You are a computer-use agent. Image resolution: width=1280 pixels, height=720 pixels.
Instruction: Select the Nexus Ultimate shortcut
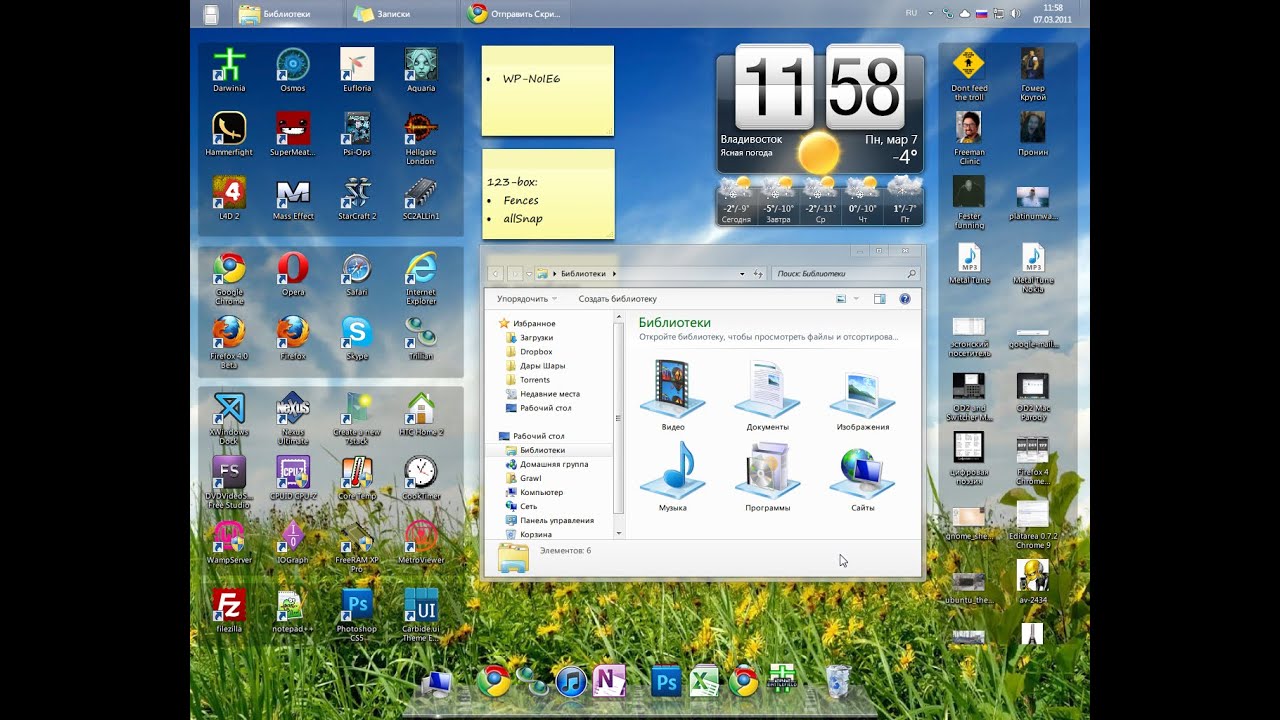coord(293,419)
